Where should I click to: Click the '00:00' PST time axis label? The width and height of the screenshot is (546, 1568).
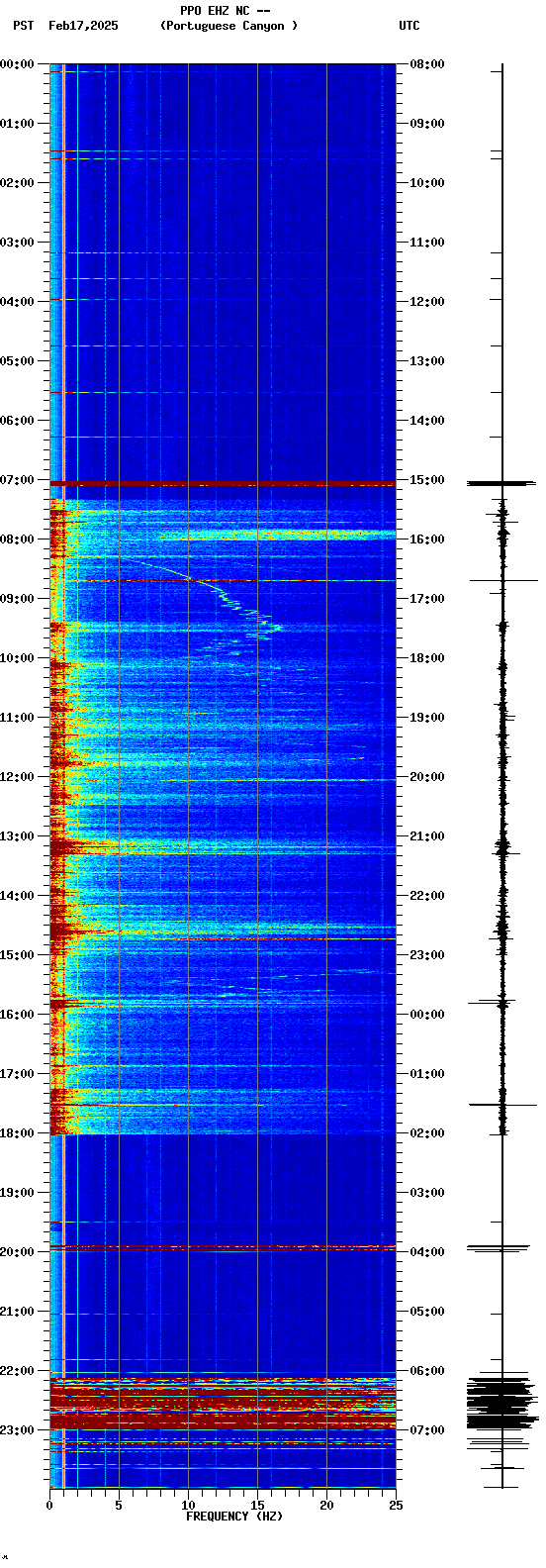pos(18,64)
